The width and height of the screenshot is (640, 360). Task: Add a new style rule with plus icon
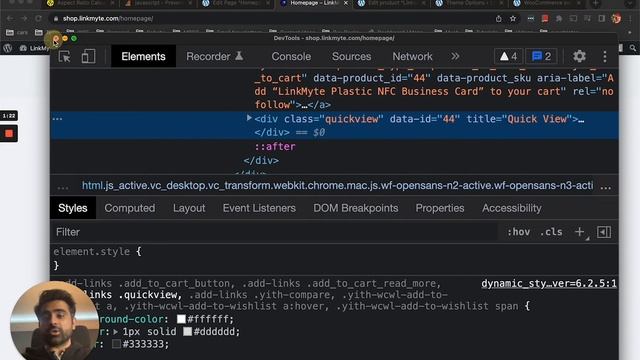tap(580, 232)
